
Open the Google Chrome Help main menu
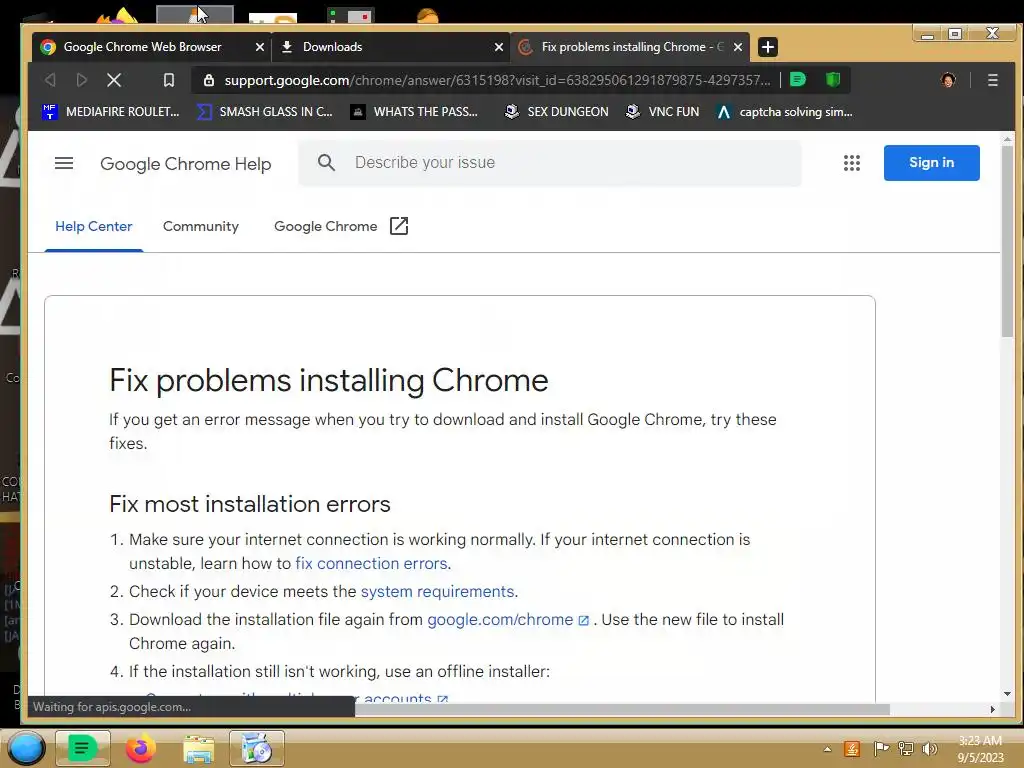(64, 163)
